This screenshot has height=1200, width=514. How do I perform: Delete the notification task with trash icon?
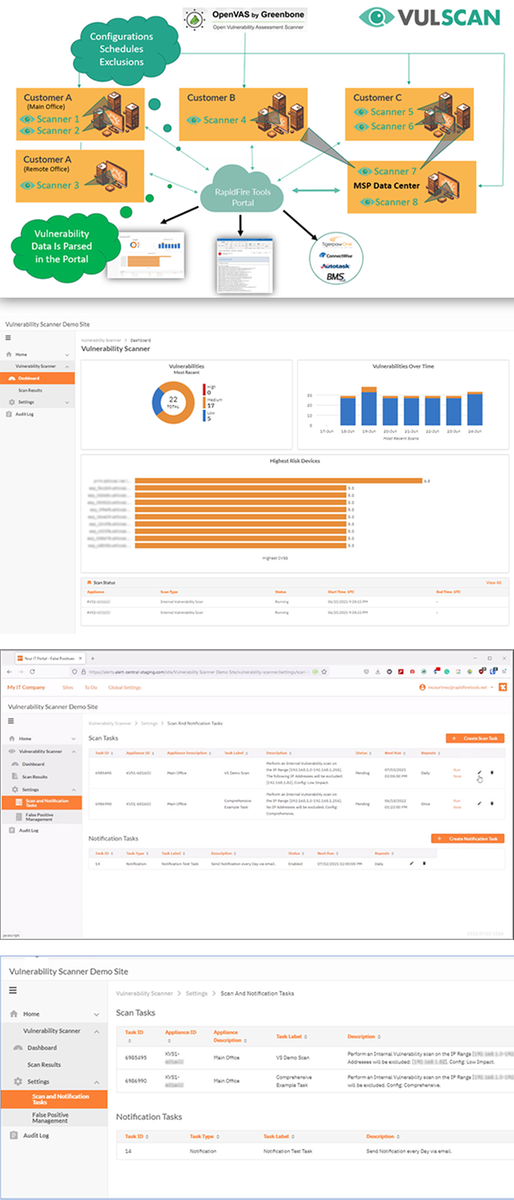[x=424, y=863]
